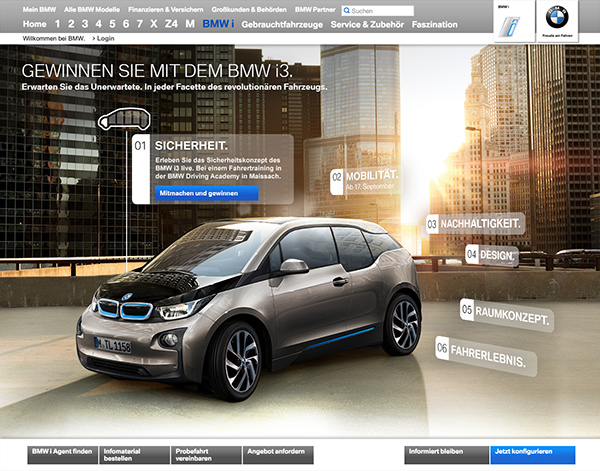Click Jetzt konfigurieren button
The height and width of the screenshot is (471, 600).
point(533,454)
